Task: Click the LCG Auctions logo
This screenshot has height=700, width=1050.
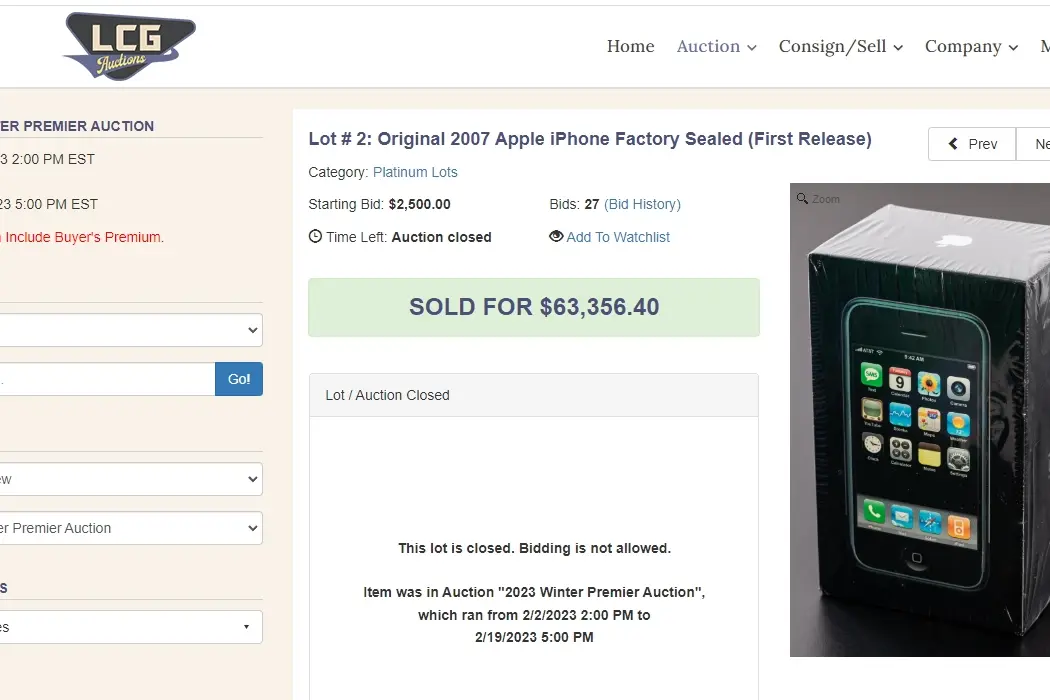Action: tap(129, 46)
